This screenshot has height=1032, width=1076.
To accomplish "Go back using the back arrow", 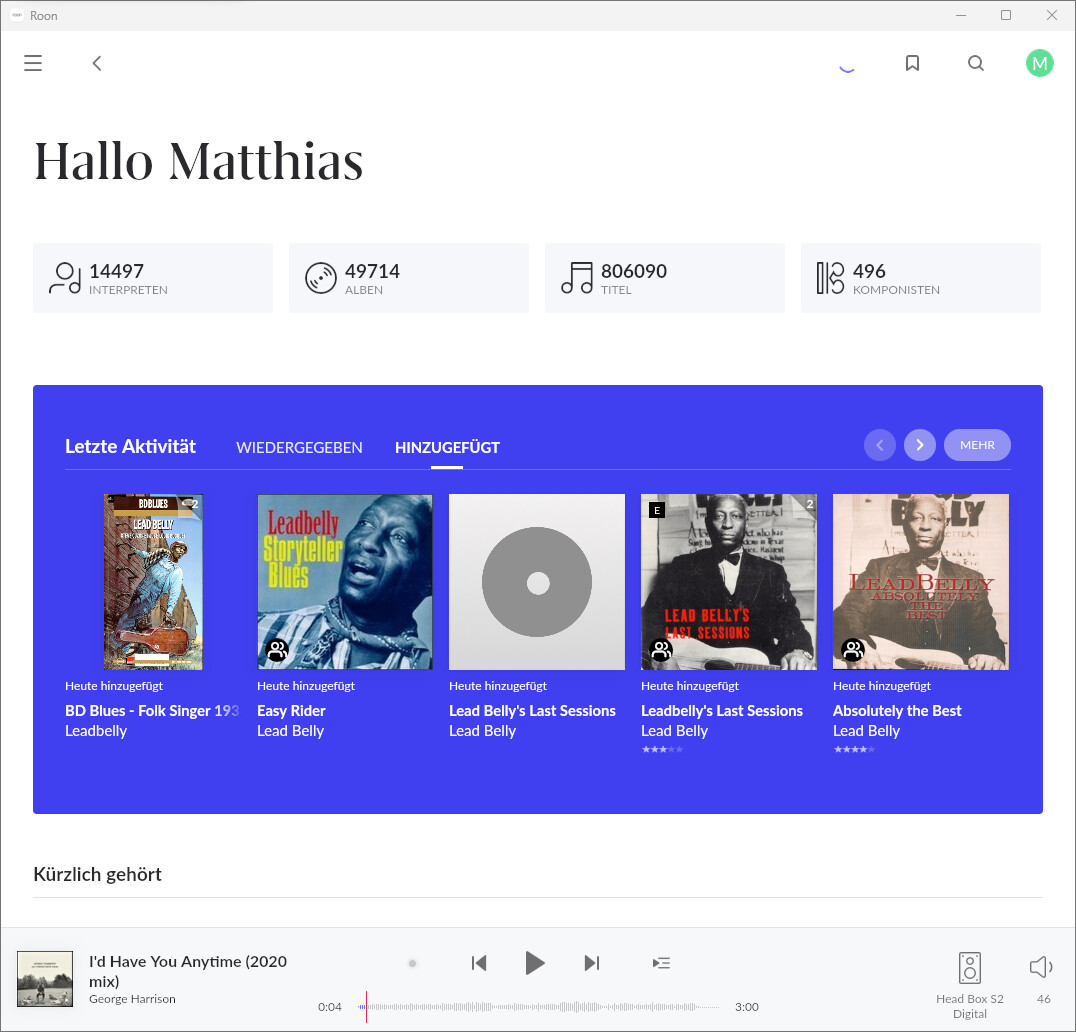I will click(97, 63).
